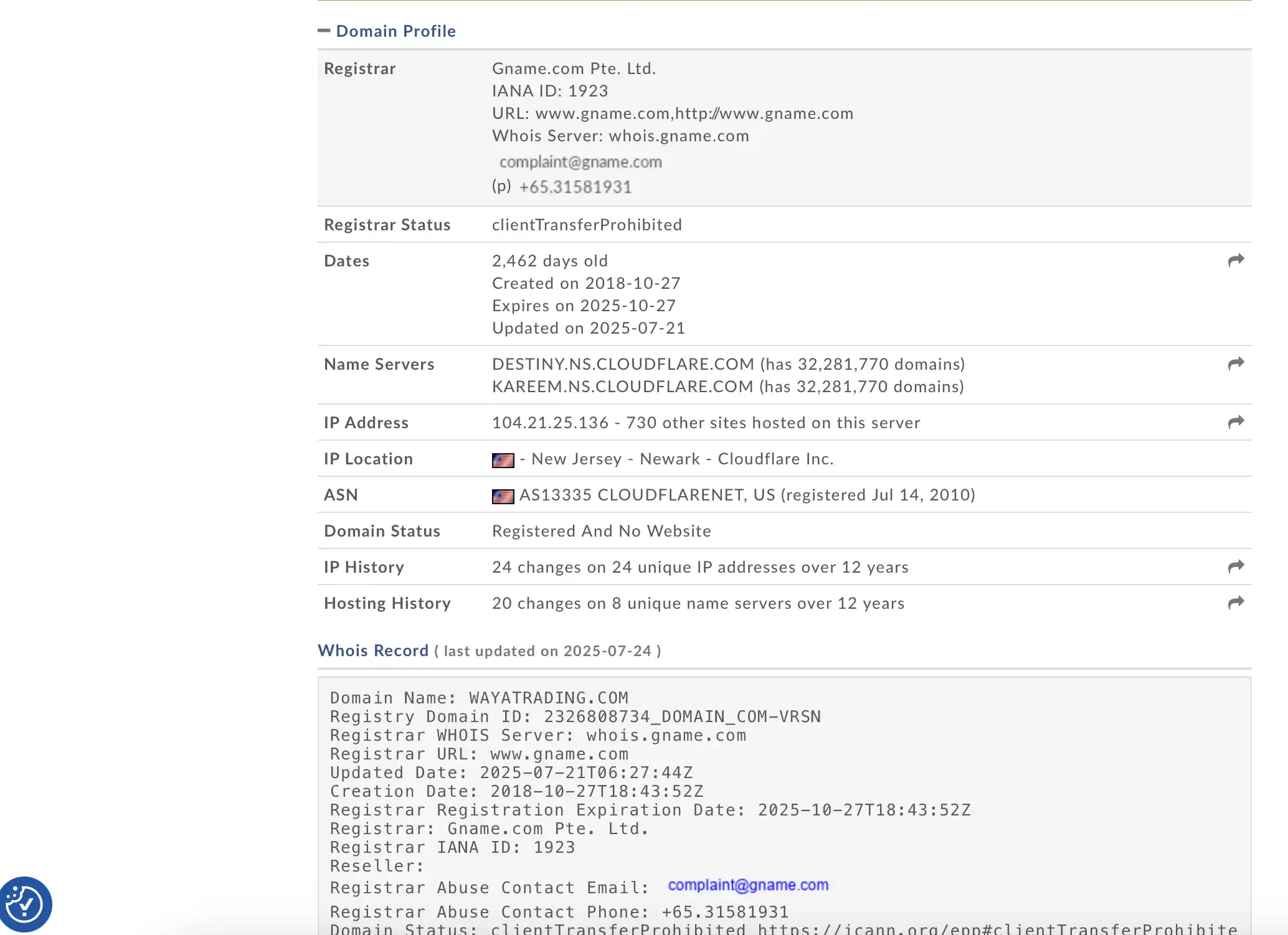Viewport: 1288px width, 935px height.
Task: Select KAREEM.NS.CLOUDFLARE.COM name server text
Action: pyautogui.click(x=623, y=387)
